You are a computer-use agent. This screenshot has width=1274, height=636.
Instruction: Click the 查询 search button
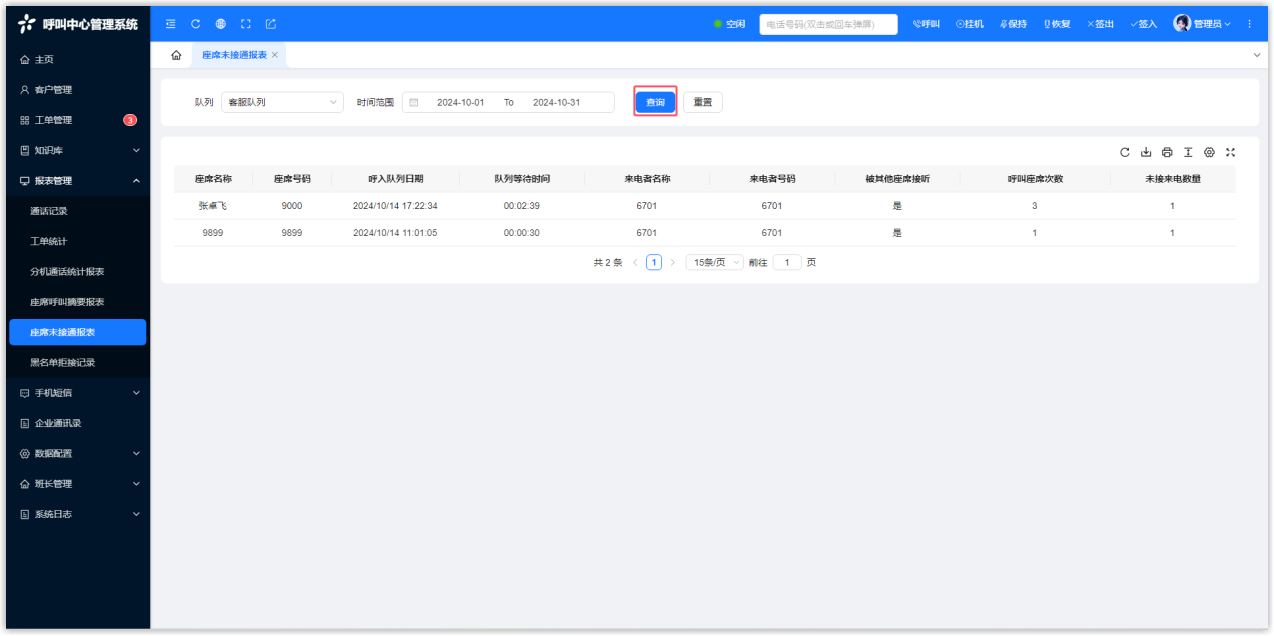[x=655, y=102]
